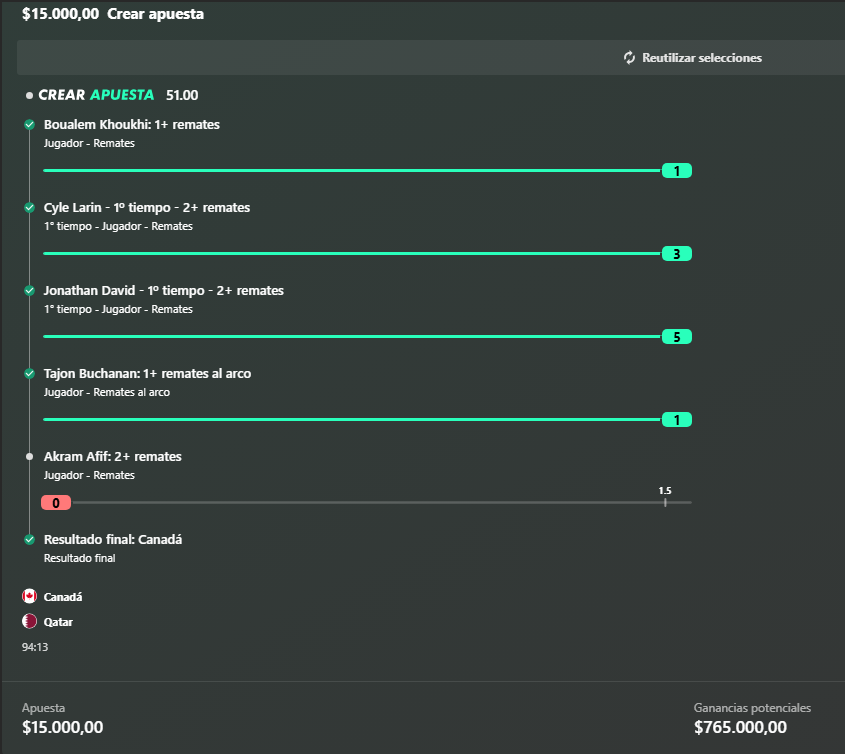Click 'Resultado final: Canadá' selection text
845x754 pixels.
click(113, 539)
